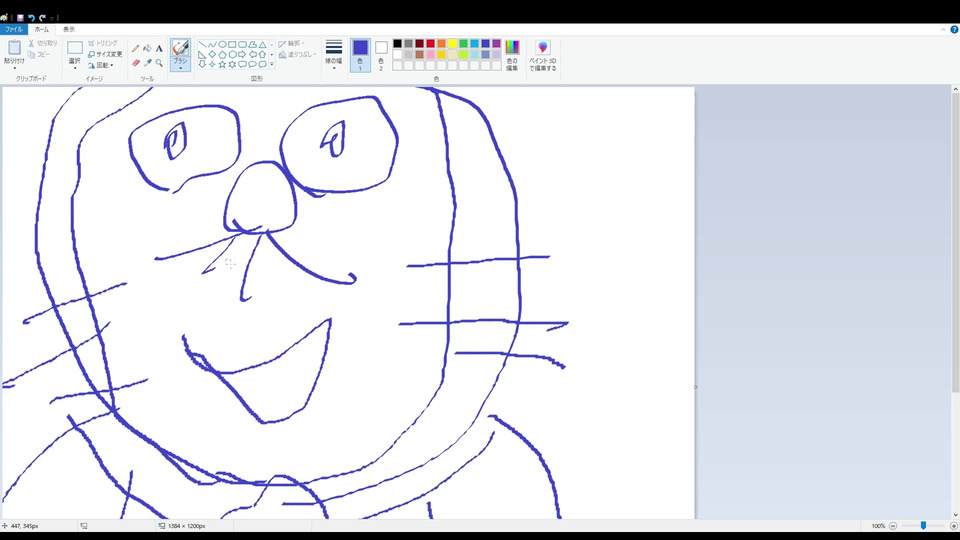Open Edit colors (色の編集) dialog
This screenshot has width=960, height=540.
pos(512,55)
